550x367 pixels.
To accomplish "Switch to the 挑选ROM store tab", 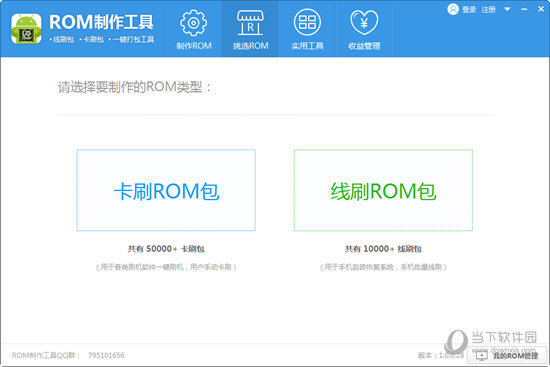I will pos(250,29).
